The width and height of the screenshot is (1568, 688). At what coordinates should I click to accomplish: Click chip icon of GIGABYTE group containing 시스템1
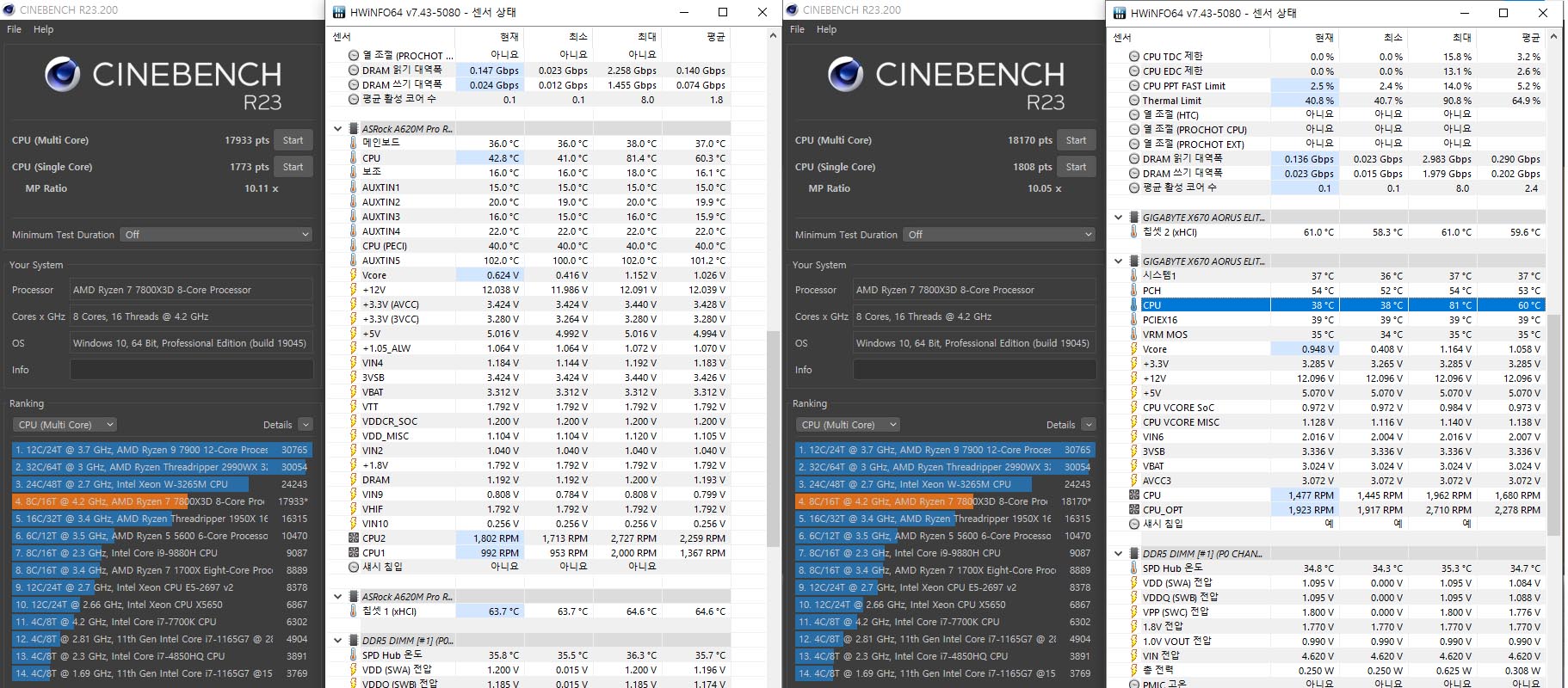(1134, 261)
